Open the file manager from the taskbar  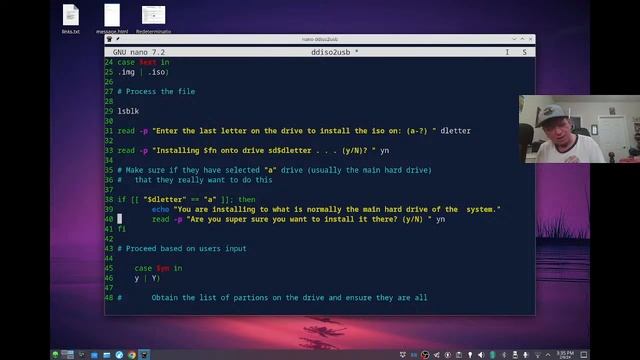coord(107,355)
